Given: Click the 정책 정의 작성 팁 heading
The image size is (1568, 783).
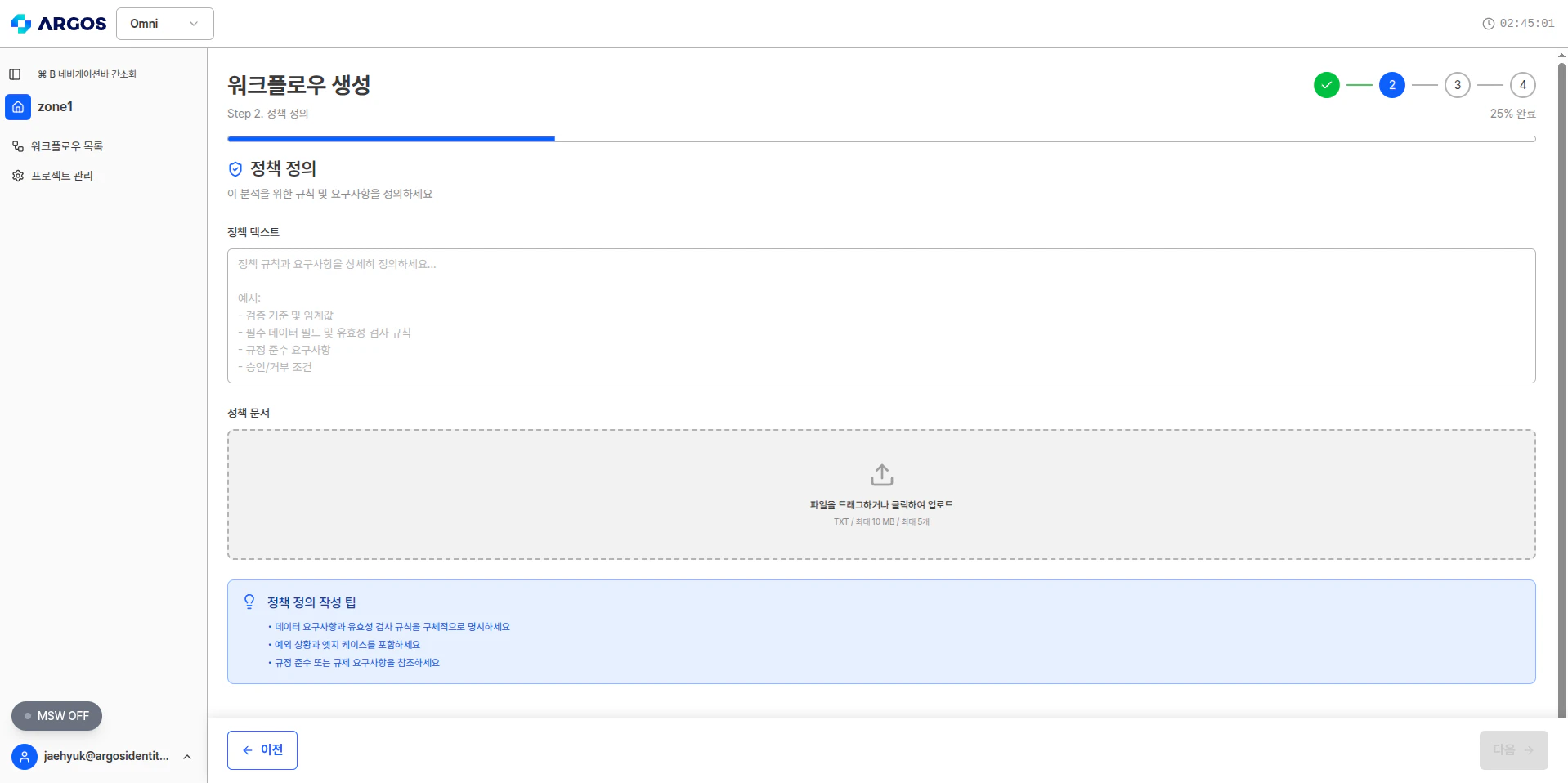Looking at the screenshot, I should 311,602.
